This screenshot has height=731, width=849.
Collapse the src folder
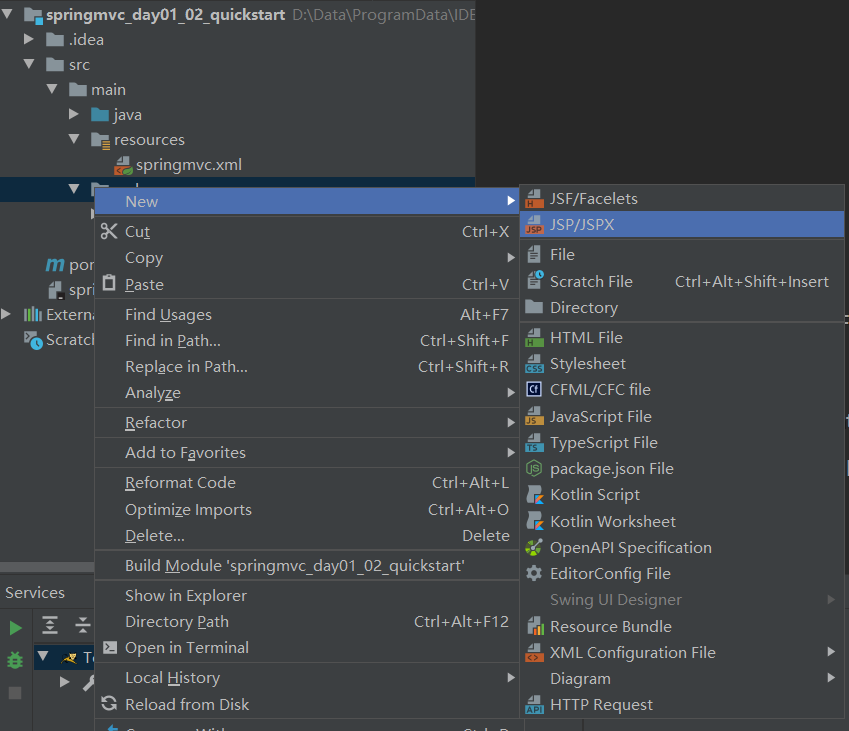[x=29, y=64]
